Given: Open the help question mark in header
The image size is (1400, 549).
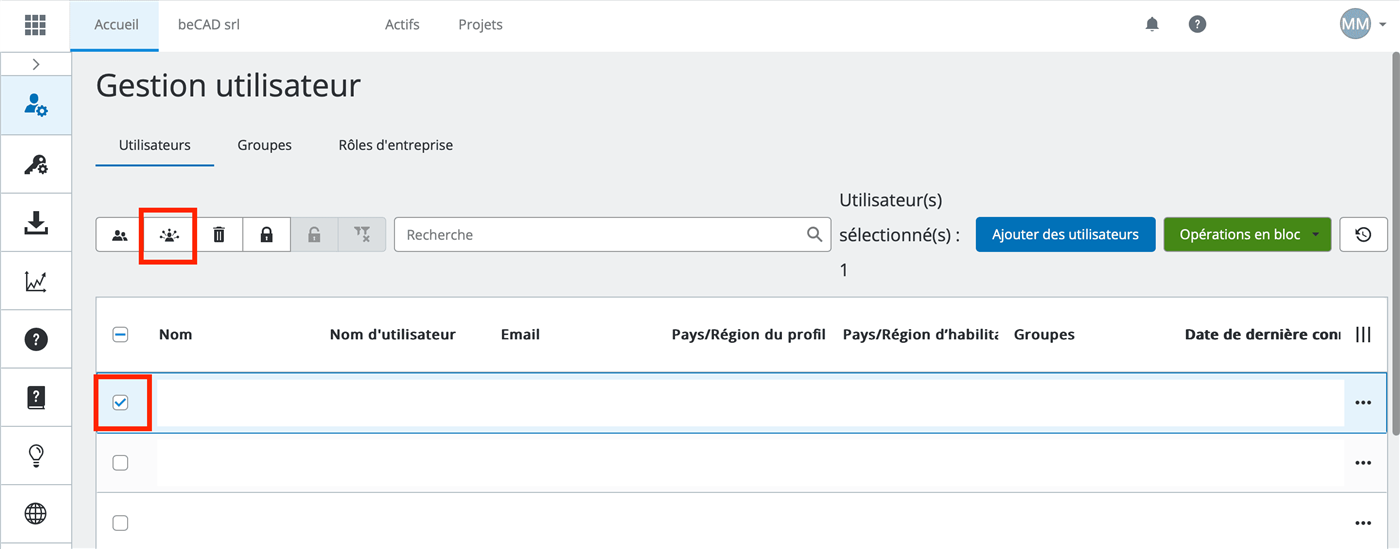Looking at the screenshot, I should 1197,24.
